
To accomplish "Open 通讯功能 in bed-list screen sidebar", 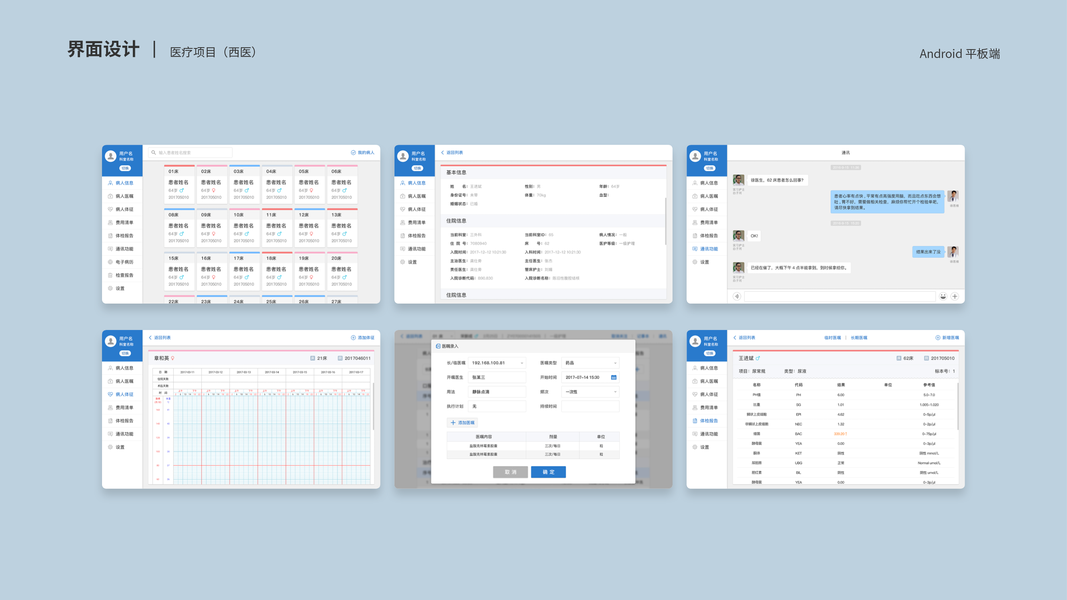I will (x=122, y=249).
